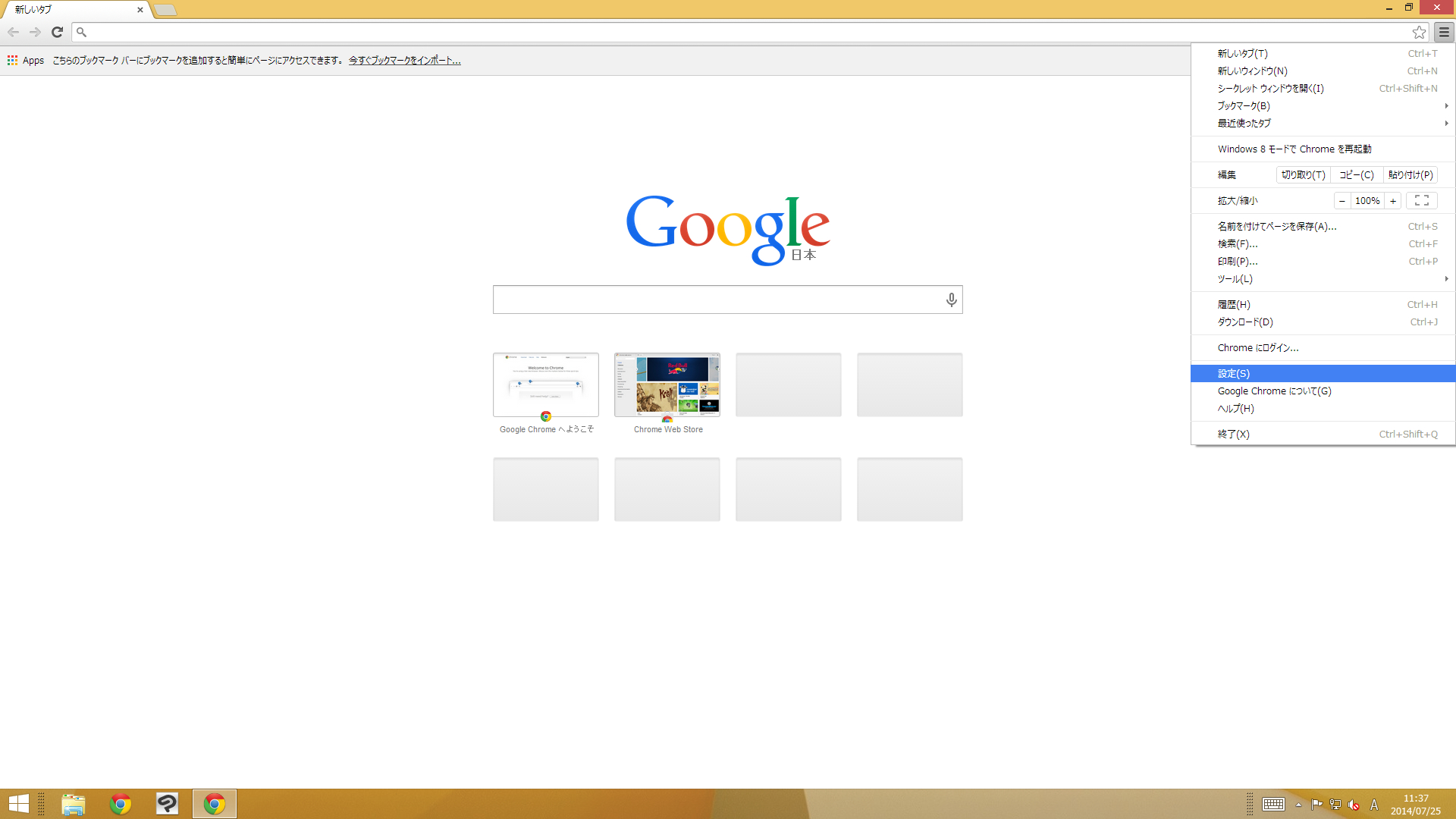
Task: Click the Google logo
Action: pyautogui.click(x=728, y=230)
